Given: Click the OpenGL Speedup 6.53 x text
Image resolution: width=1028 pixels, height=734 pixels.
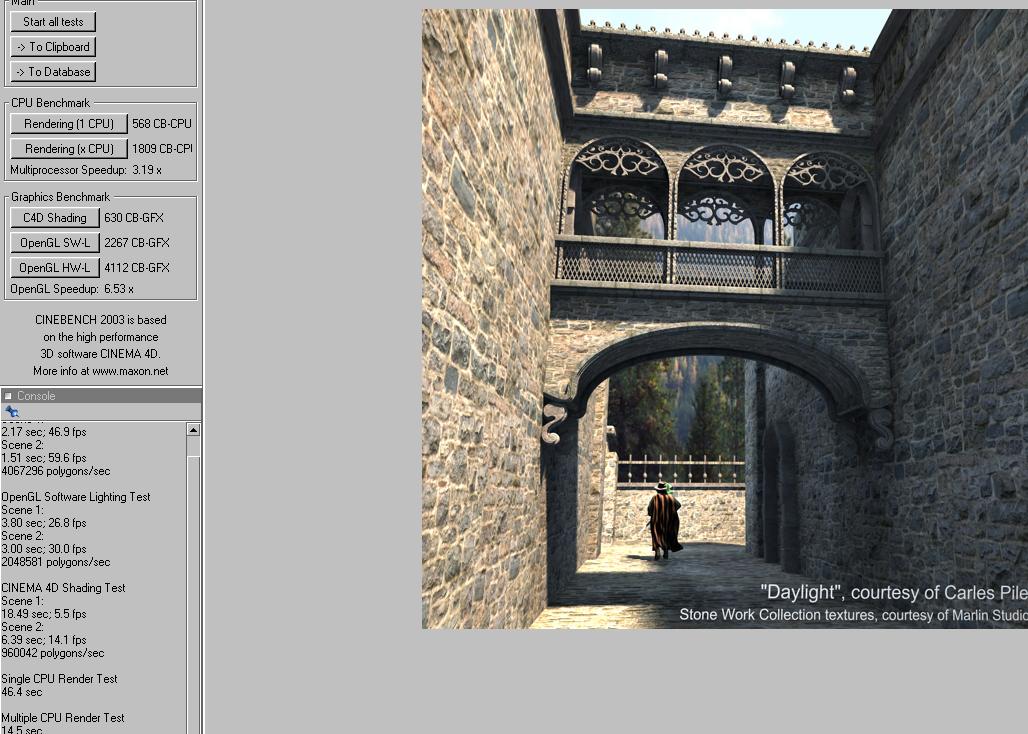Looking at the screenshot, I should click(x=72, y=289).
